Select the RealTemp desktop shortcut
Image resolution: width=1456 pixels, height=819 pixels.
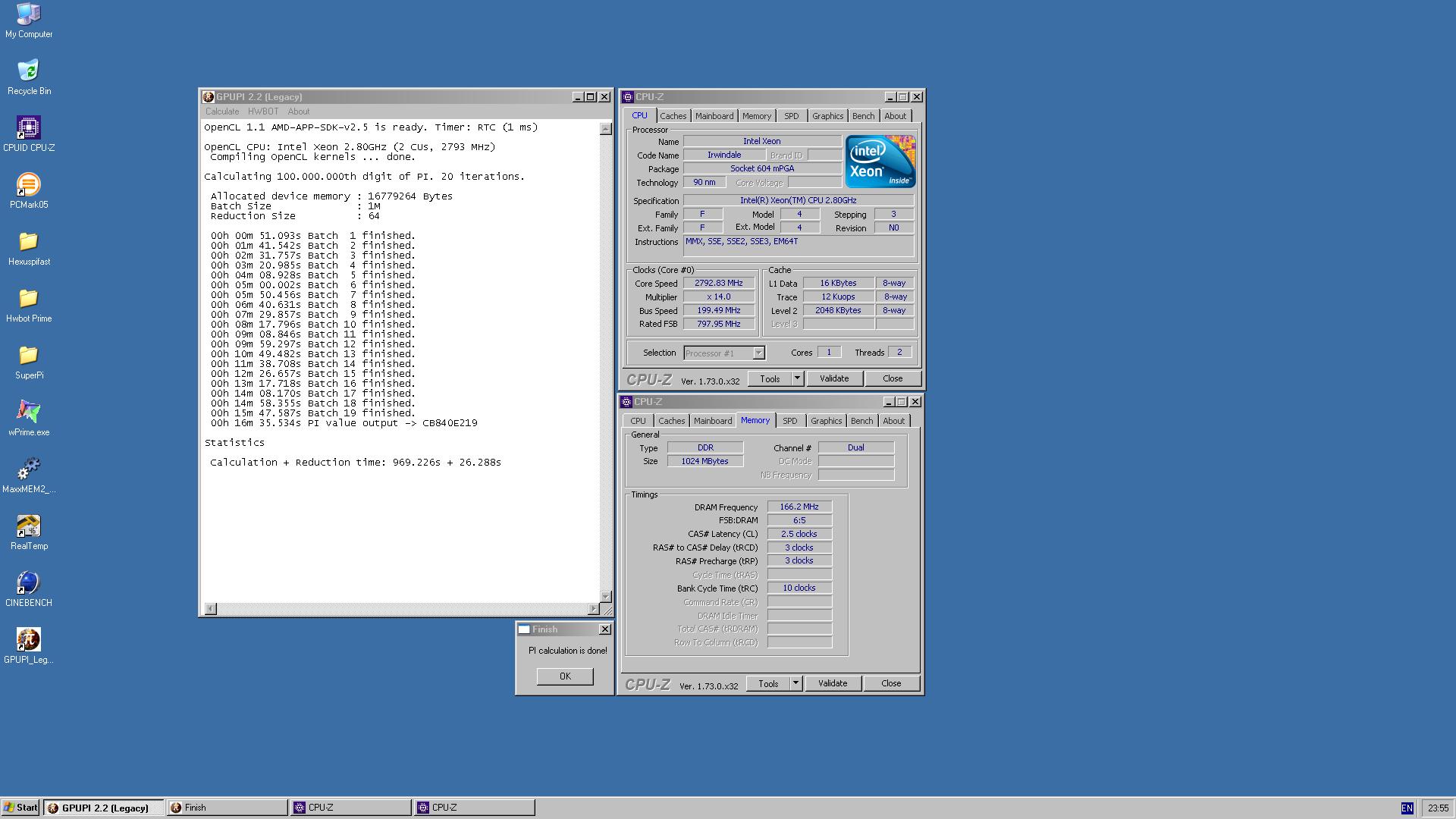click(x=29, y=532)
